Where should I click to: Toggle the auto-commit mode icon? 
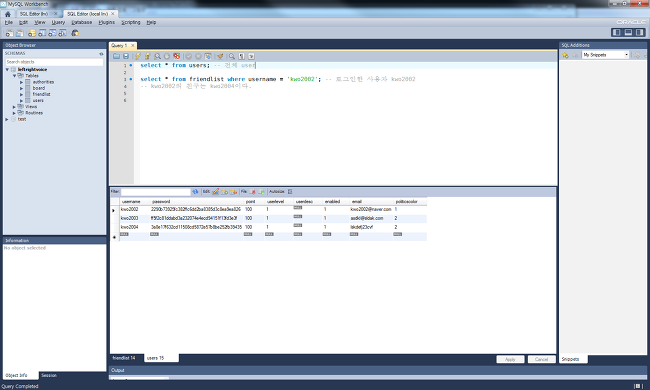[208, 56]
